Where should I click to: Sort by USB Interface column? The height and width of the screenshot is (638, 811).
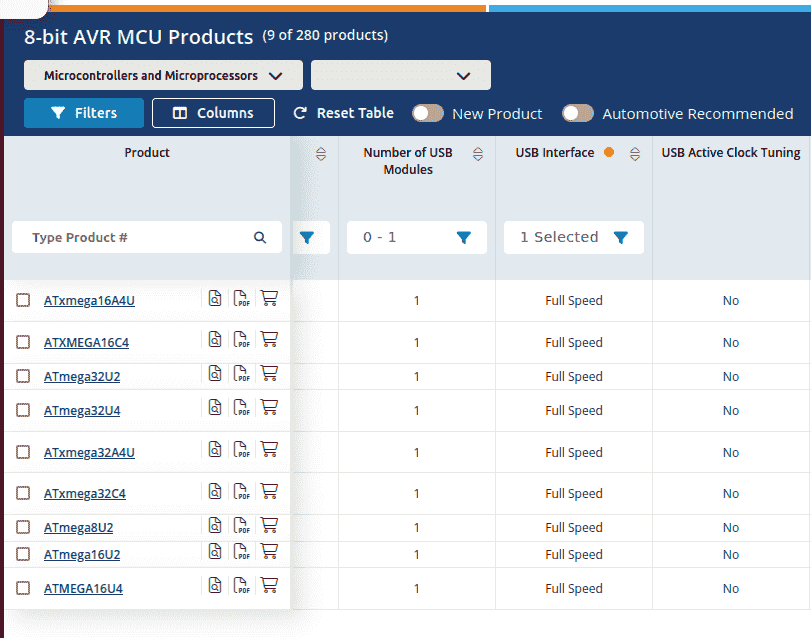click(635, 154)
